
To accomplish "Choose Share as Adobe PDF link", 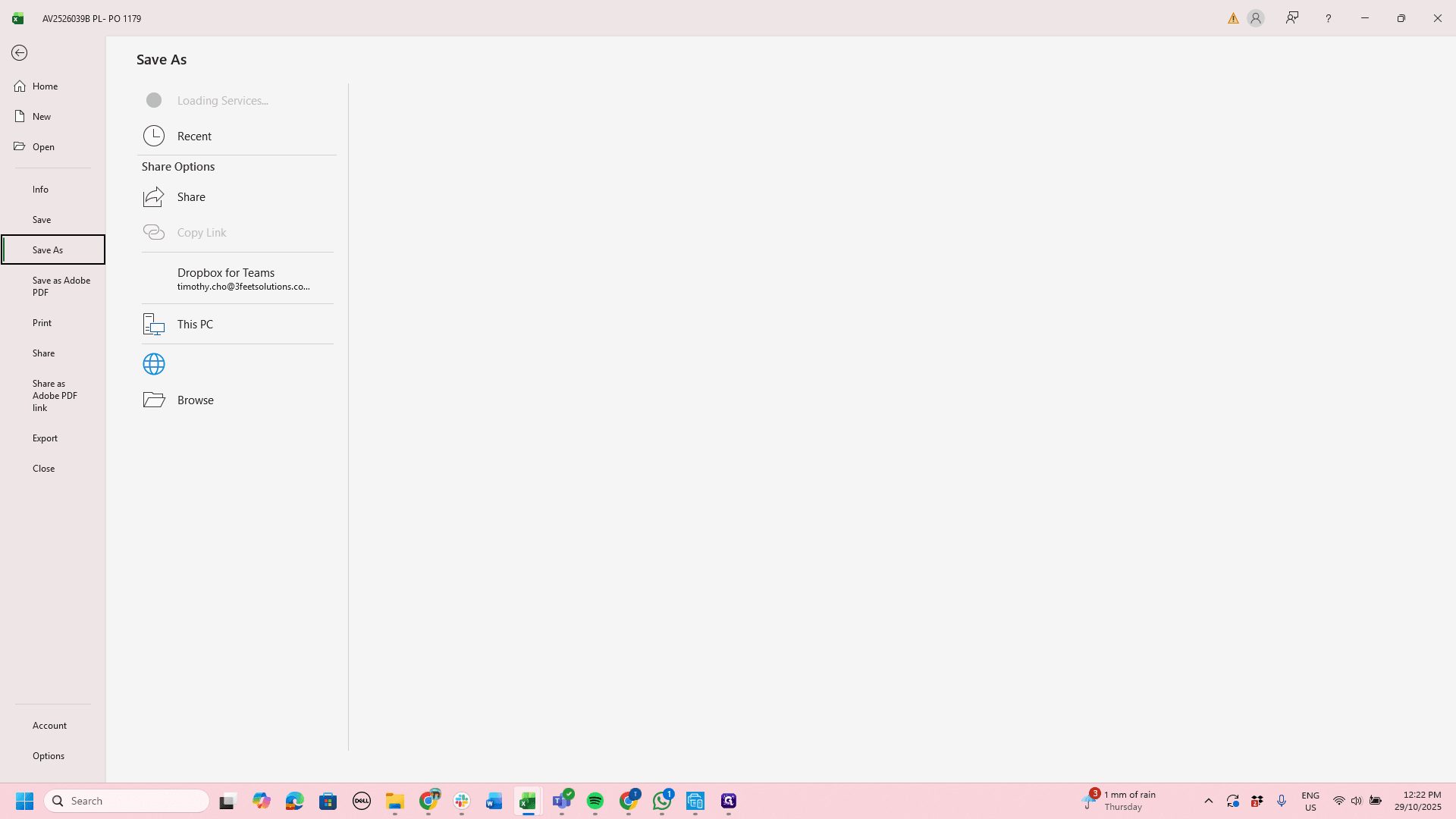I will click(x=52, y=396).
